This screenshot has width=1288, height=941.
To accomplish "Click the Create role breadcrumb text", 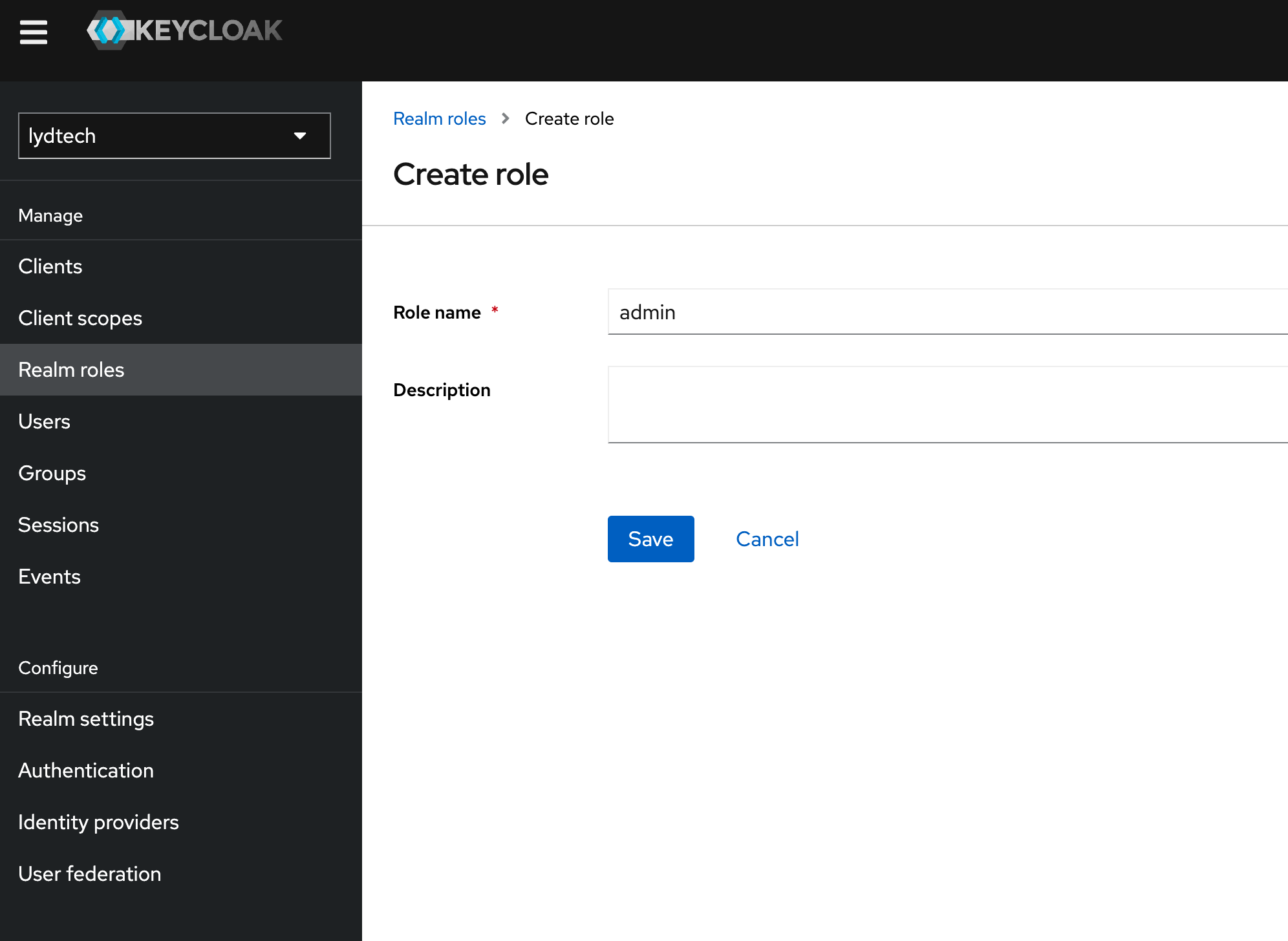I will pos(569,119).
